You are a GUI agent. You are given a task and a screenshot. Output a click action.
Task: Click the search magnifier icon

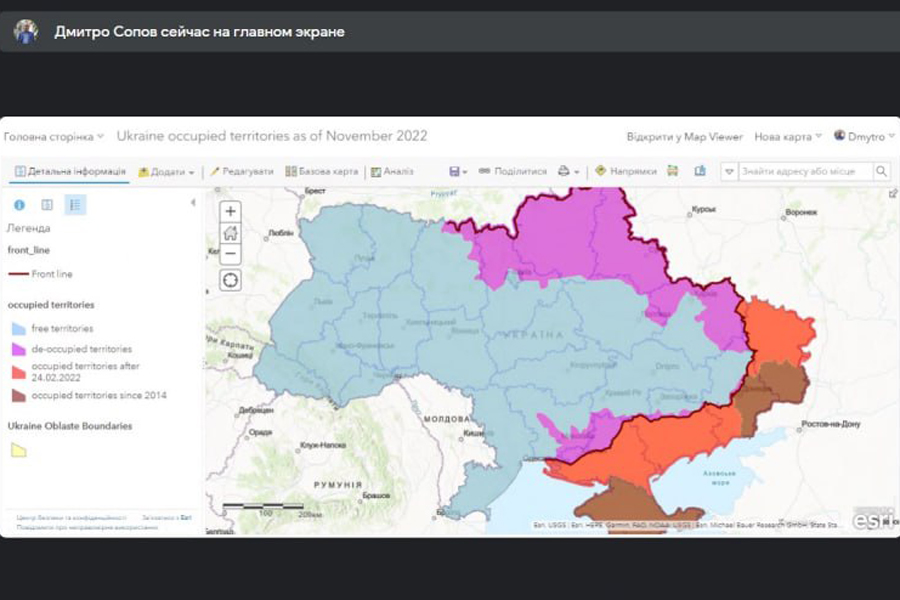coord(881,172)
